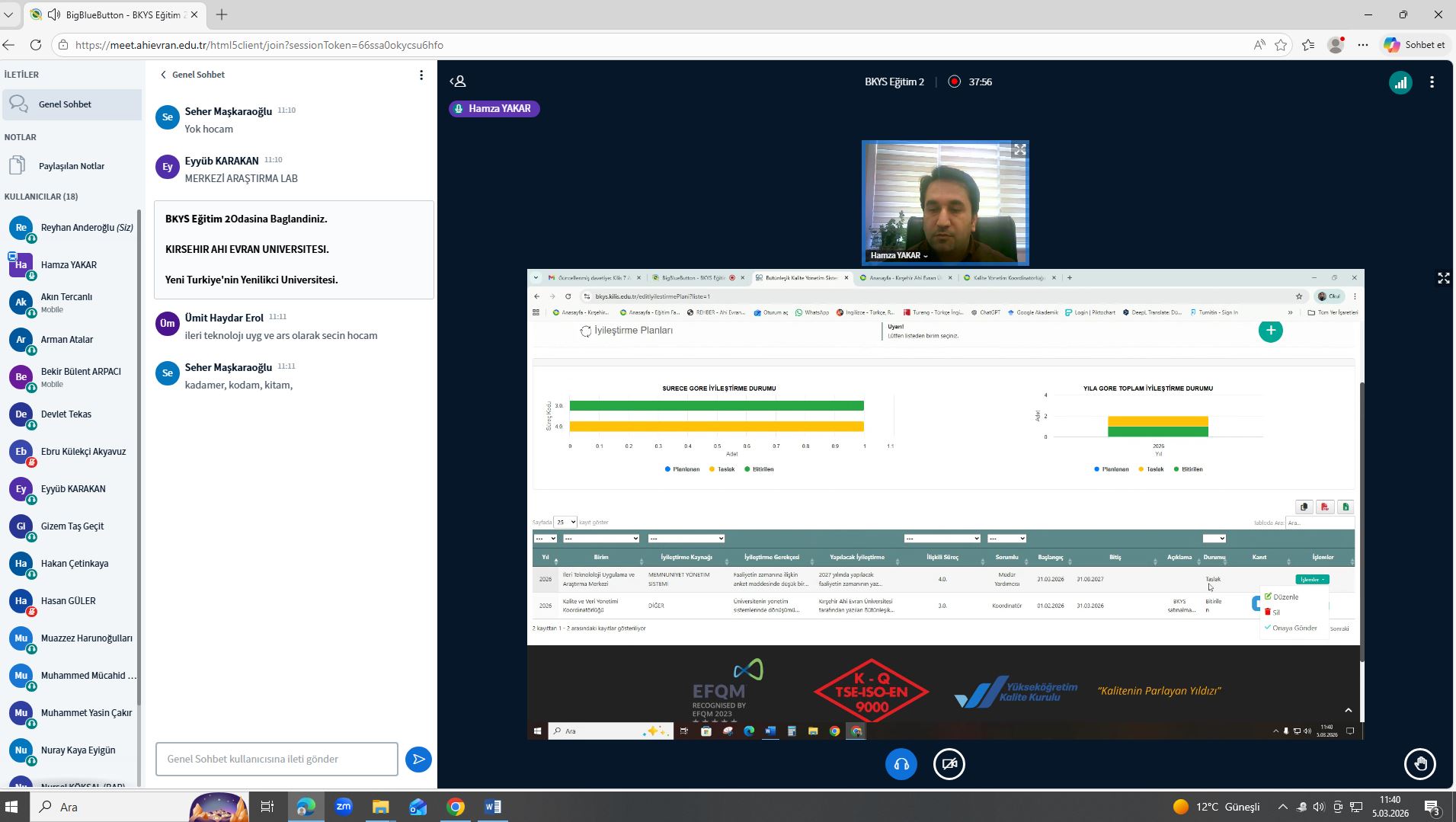Select user Gizem Taş Geçit

(72, 526)
